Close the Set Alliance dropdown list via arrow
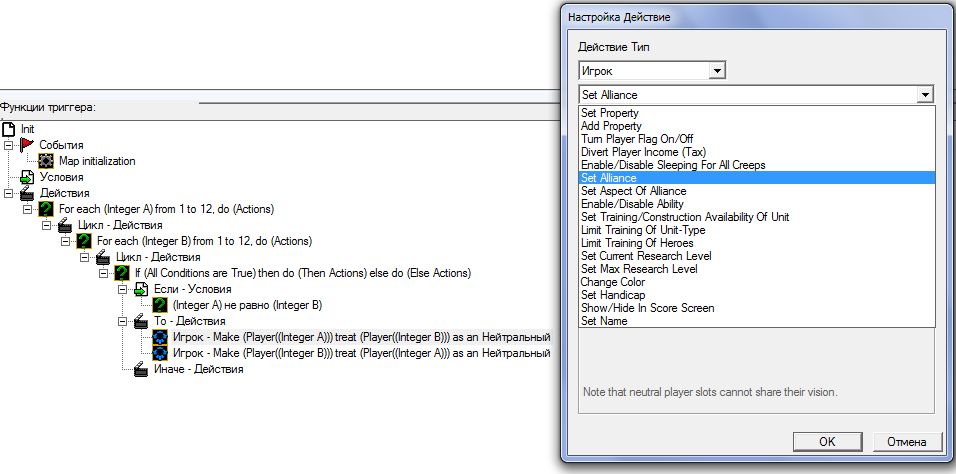 coord(926,95)
